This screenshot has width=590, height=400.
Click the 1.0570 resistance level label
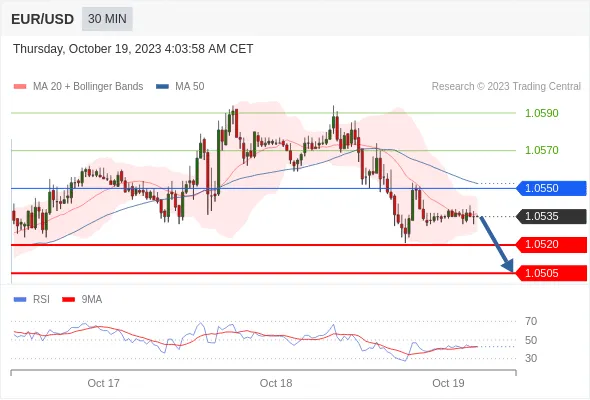pos(541,151)
